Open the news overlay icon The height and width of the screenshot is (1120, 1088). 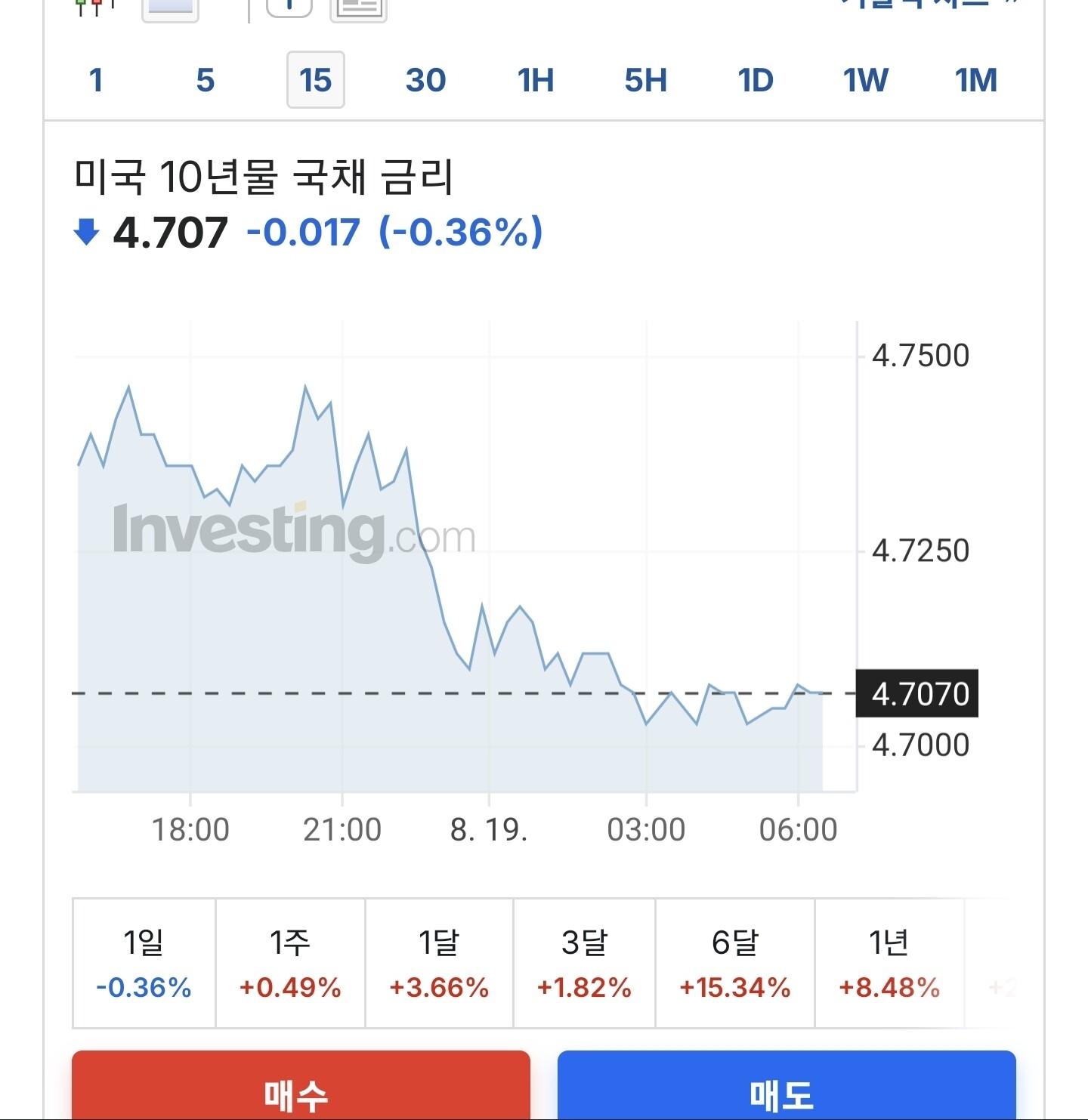[359, 8]
